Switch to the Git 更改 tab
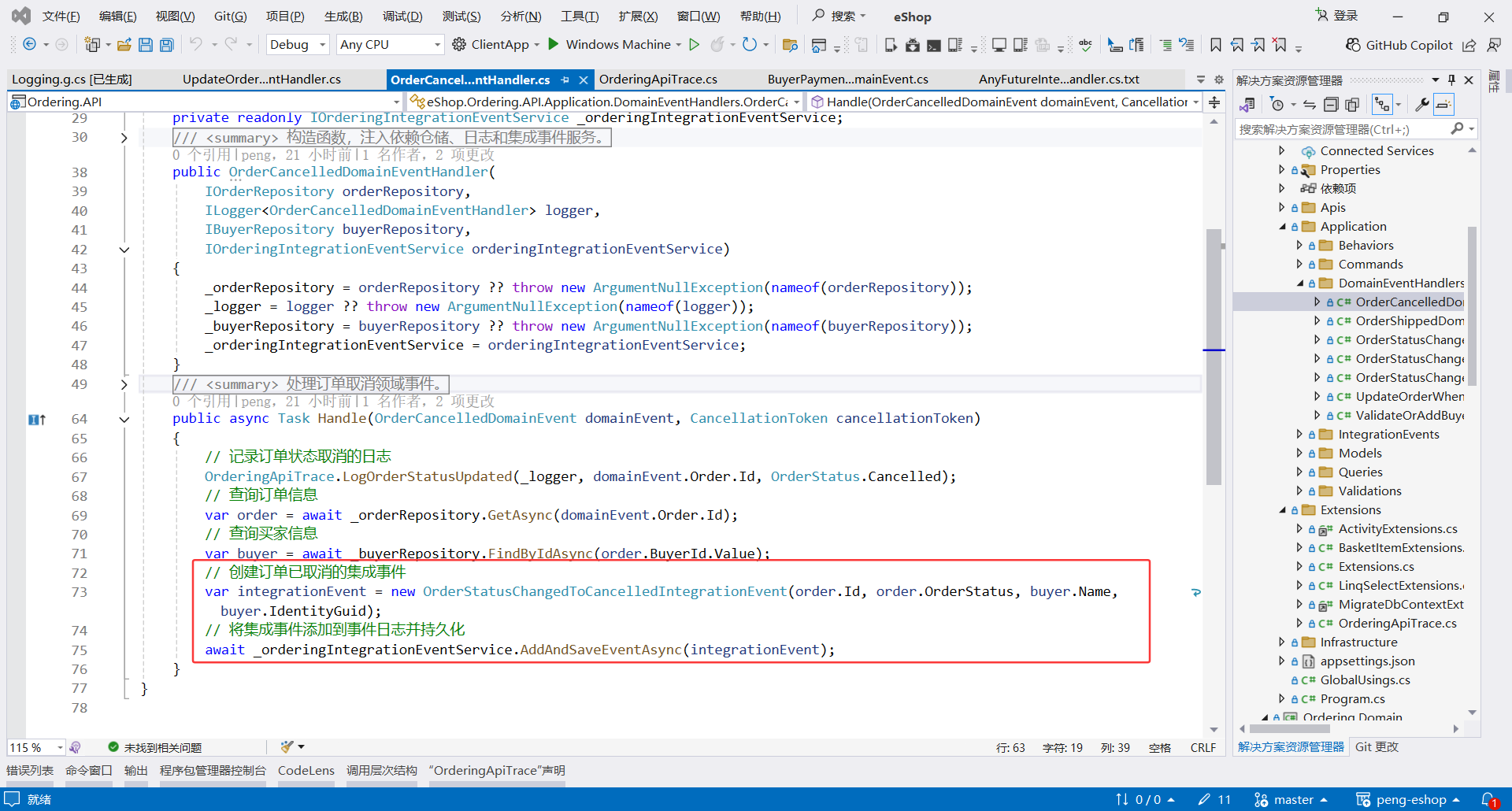This screenshot has height=811, width=1512. coord(1377,747)
